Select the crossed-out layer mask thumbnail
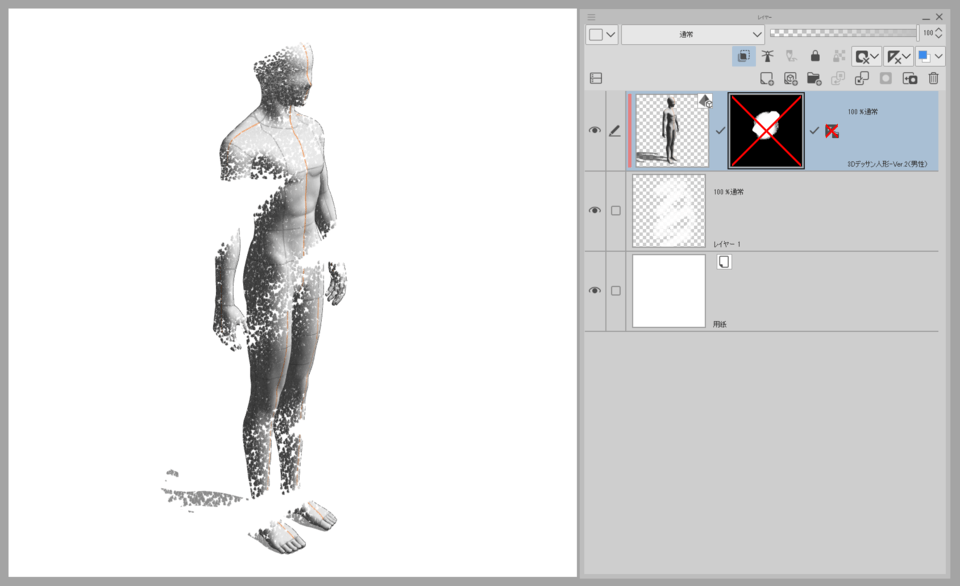The image size is (960, 586). tap(767, 130)
